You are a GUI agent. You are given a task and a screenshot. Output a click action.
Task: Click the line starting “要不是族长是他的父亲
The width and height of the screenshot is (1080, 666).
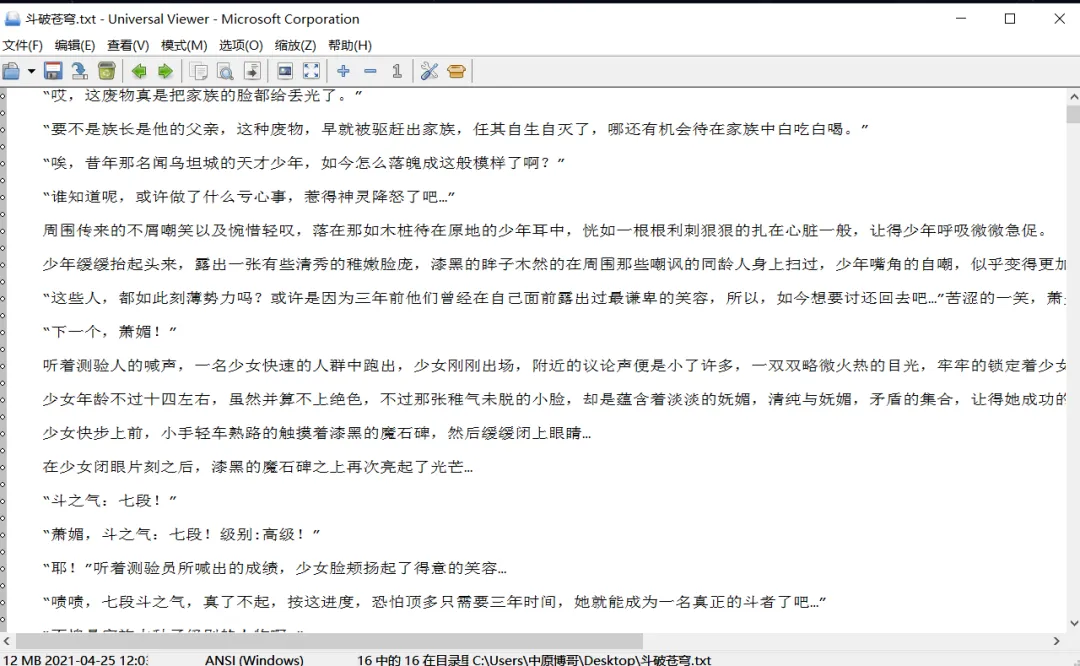(x=455, y=129)
